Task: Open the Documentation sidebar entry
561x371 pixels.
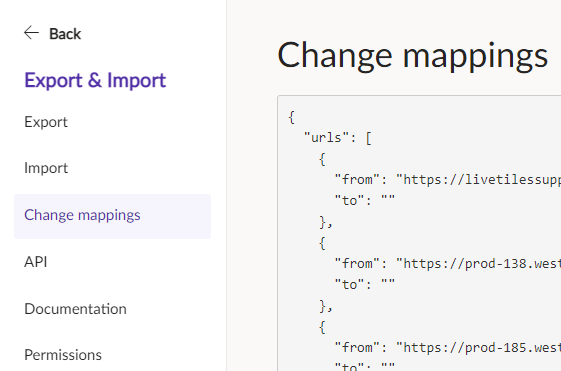Action: (75, 309)
